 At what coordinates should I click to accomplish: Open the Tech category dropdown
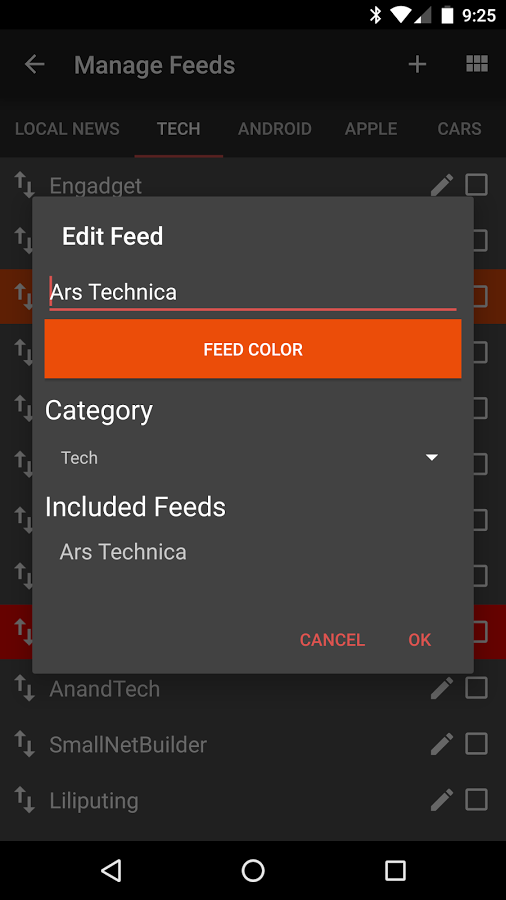[248, 457]
